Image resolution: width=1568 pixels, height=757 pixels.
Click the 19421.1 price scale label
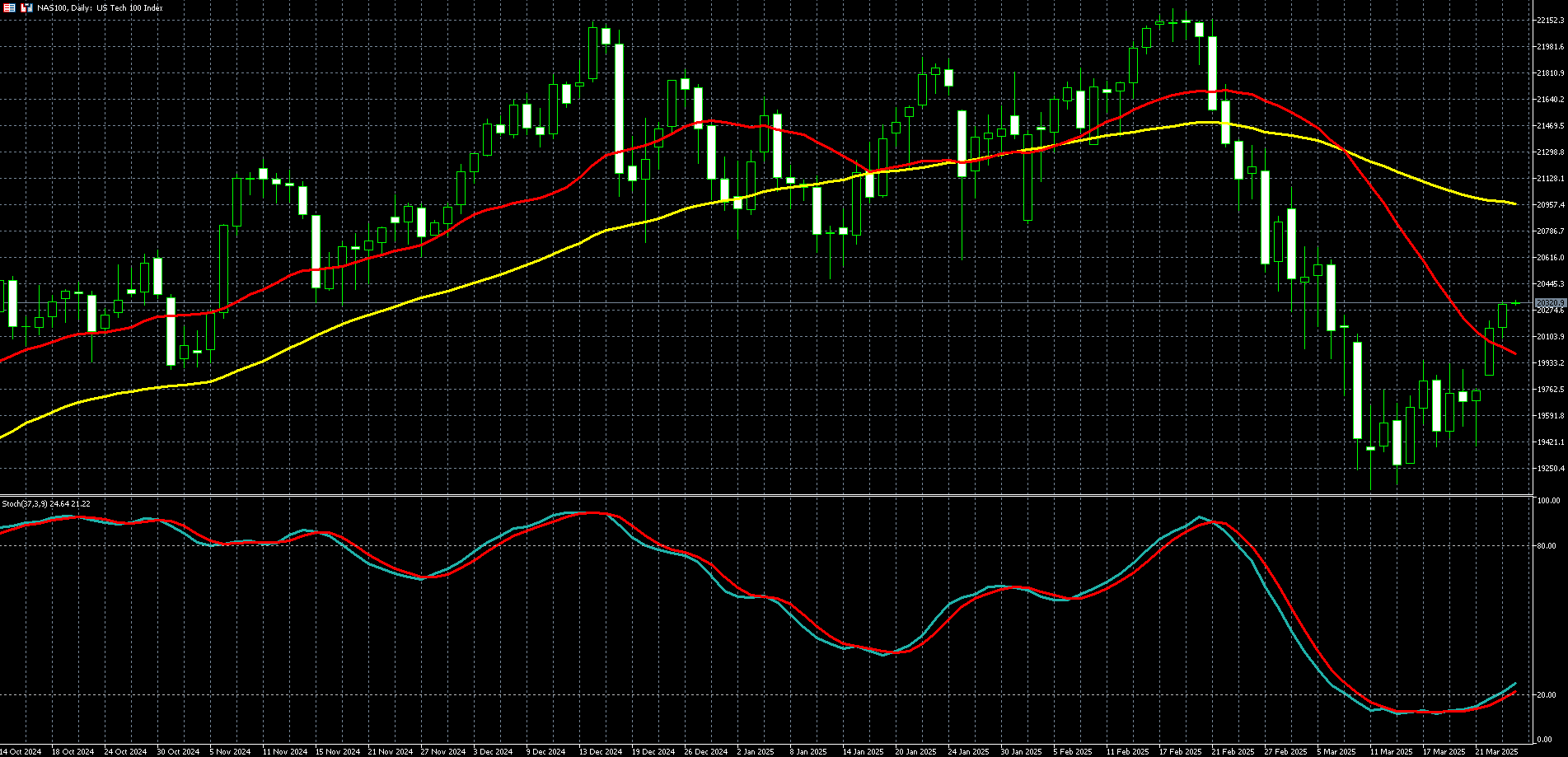point(1551,442)
